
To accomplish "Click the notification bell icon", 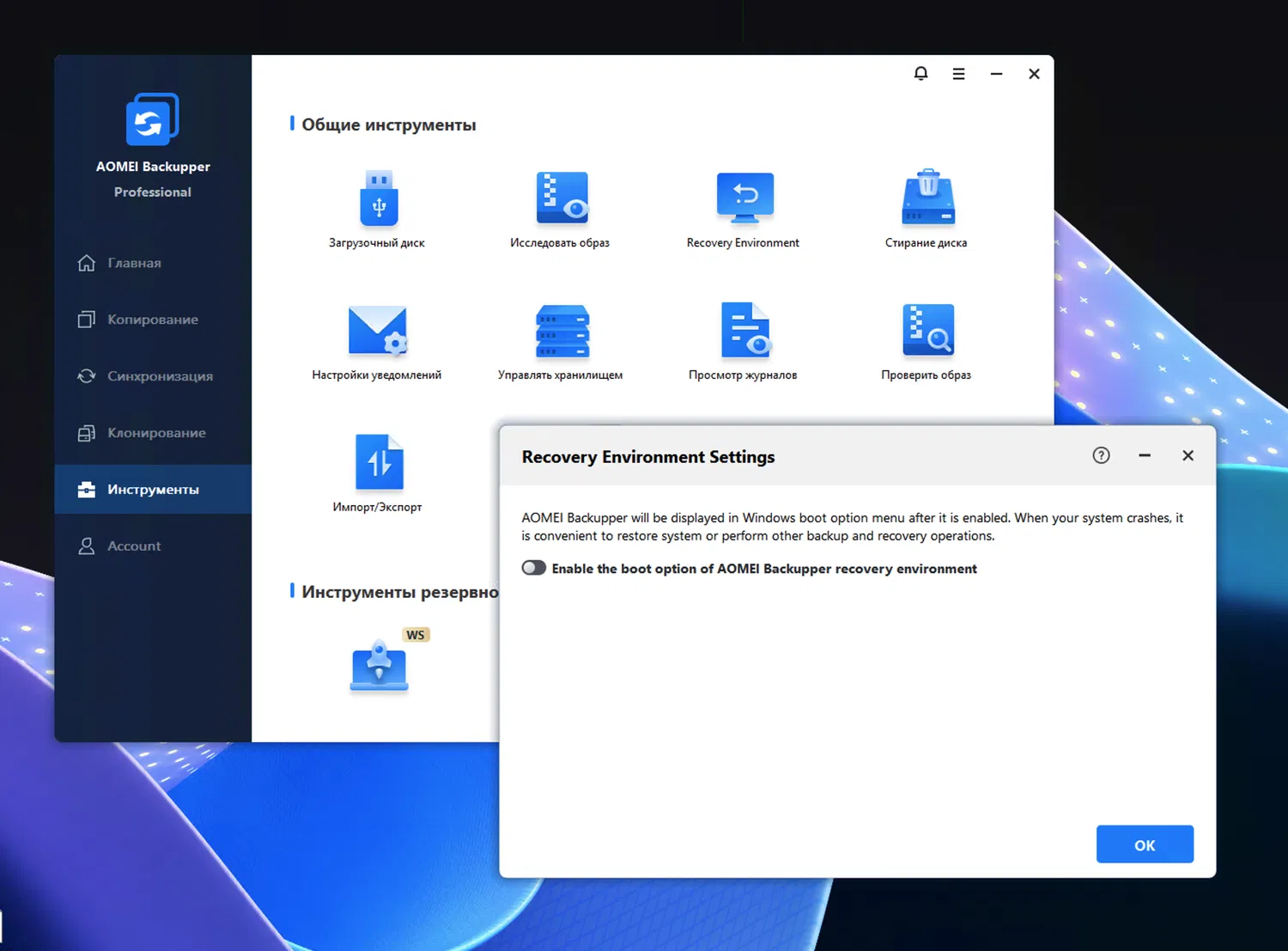I will pyautogui.click(x=920, y=74).
